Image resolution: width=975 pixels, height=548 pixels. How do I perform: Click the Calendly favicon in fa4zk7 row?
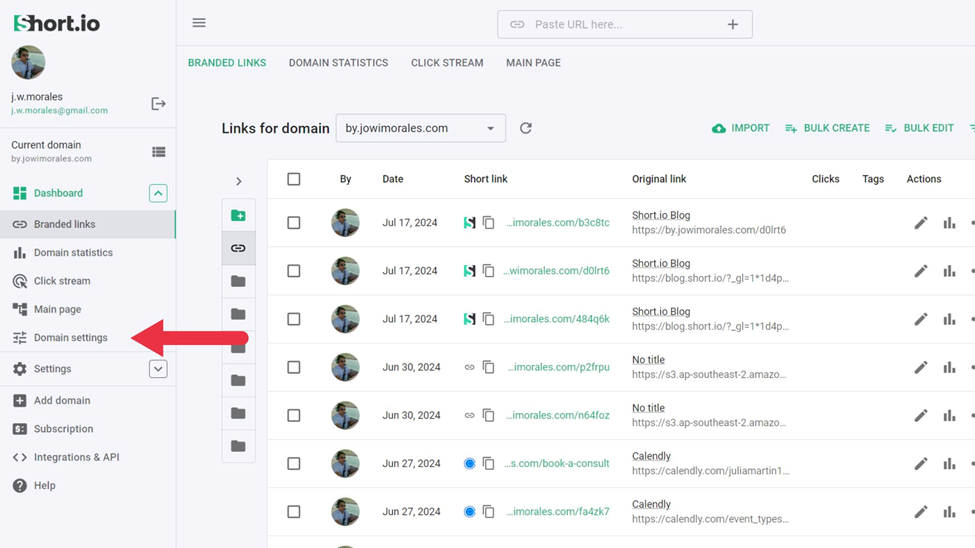tap(469, 512)
